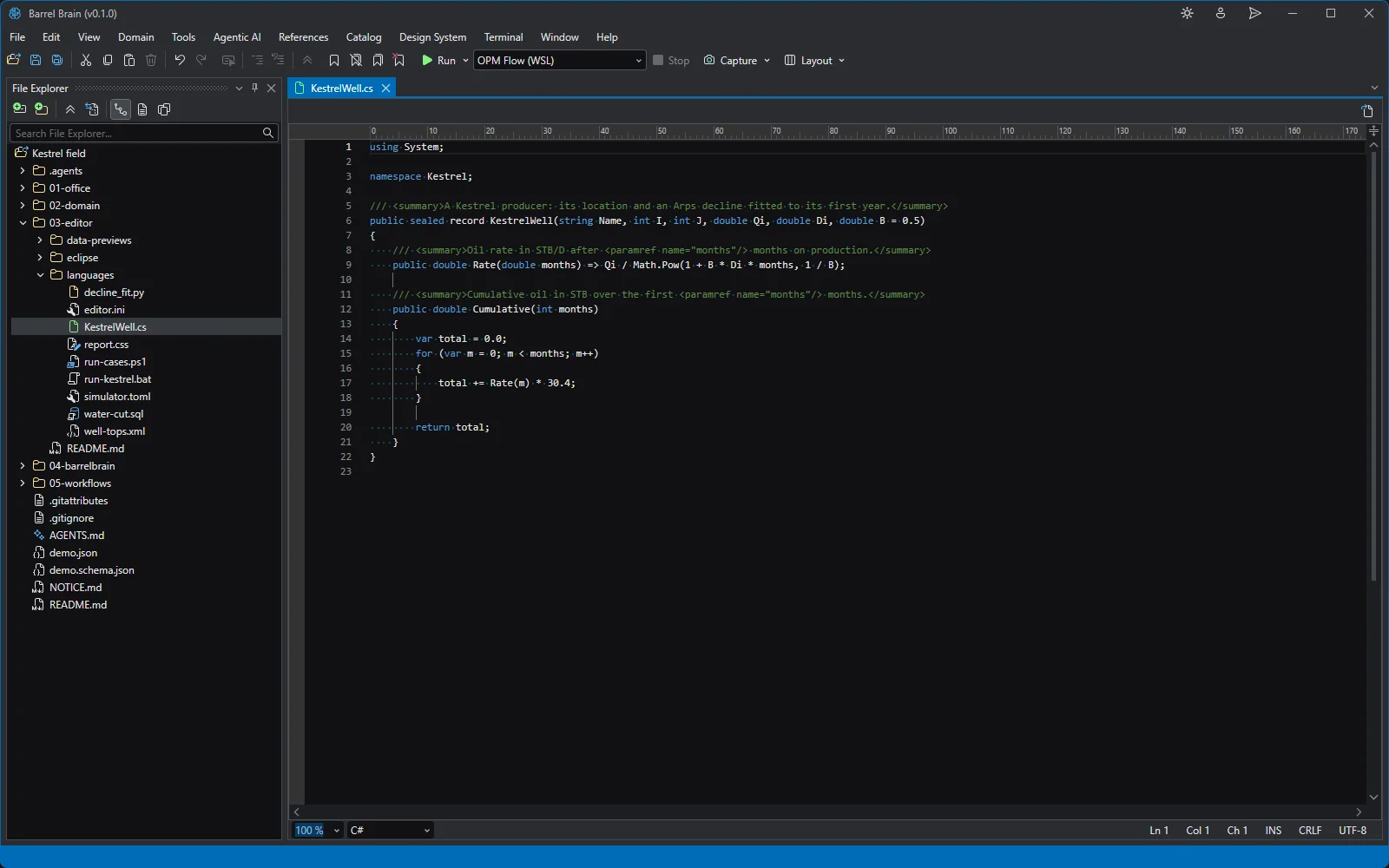Open the Design System menu
1389x868 pixels.
tap(432, 37)
